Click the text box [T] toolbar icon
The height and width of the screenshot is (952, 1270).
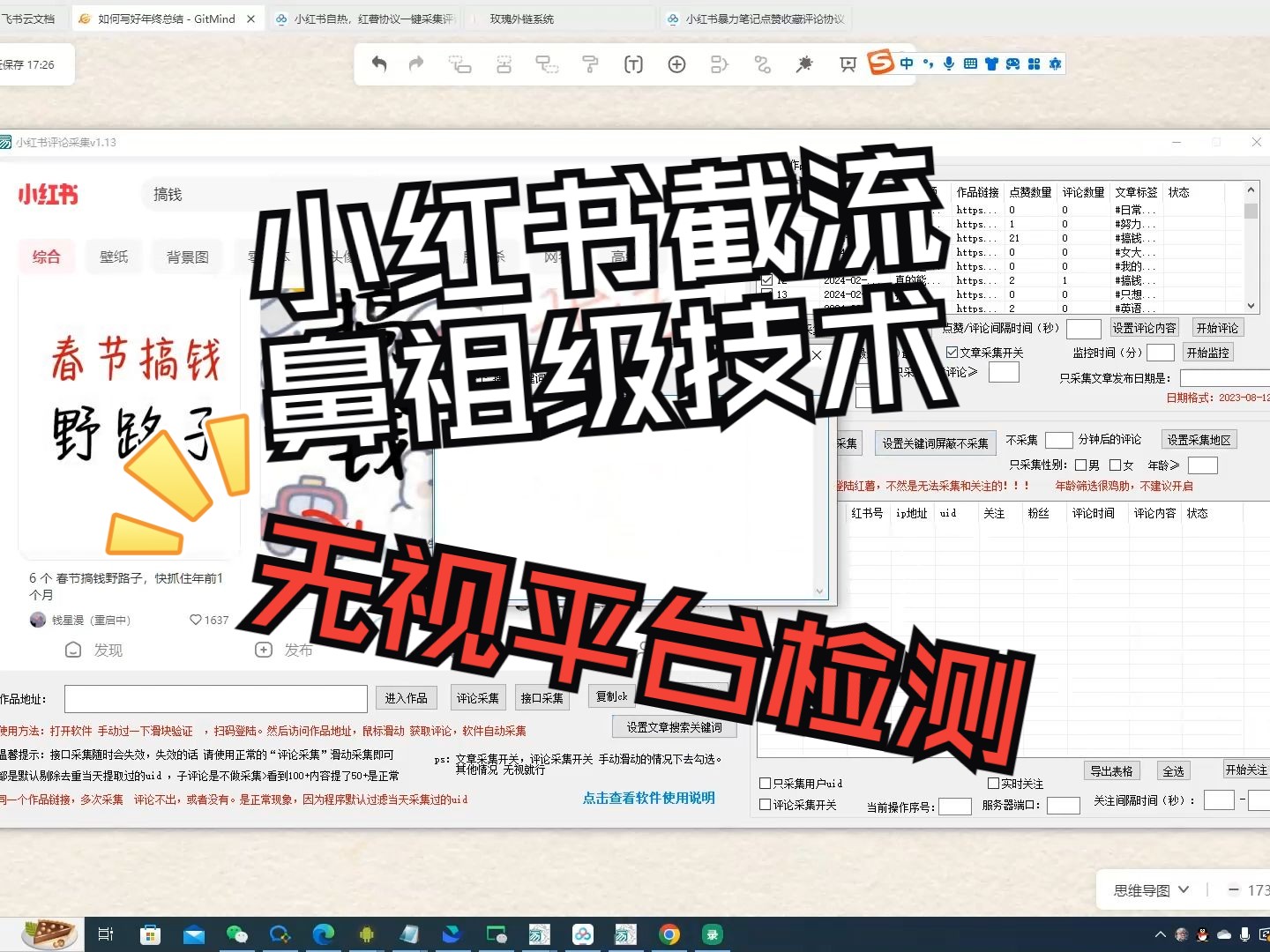[x=633, y=63]
